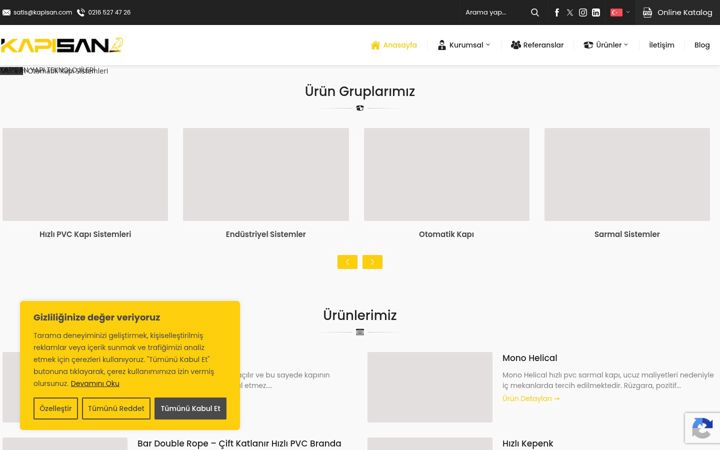Click the search magnifier icon

[534, 12]
